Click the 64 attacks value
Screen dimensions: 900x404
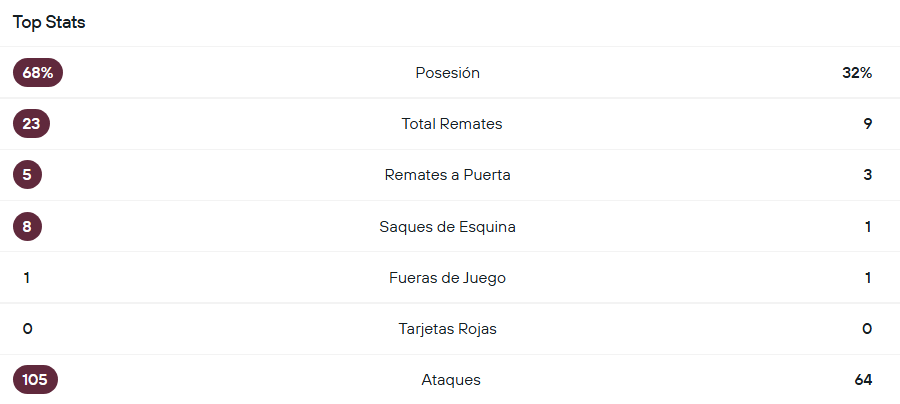tap(864, 380)
